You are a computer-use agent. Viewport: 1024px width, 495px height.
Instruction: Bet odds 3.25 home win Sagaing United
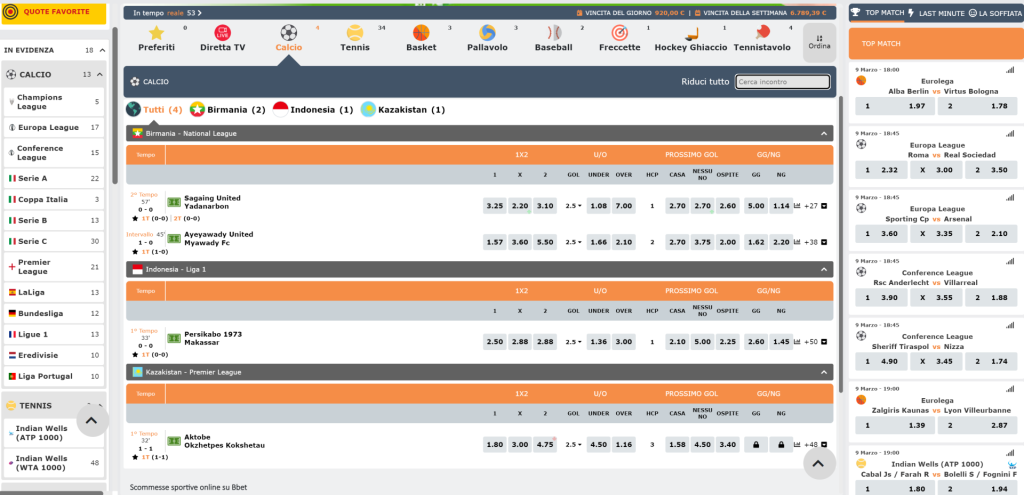tap(495, 206)
